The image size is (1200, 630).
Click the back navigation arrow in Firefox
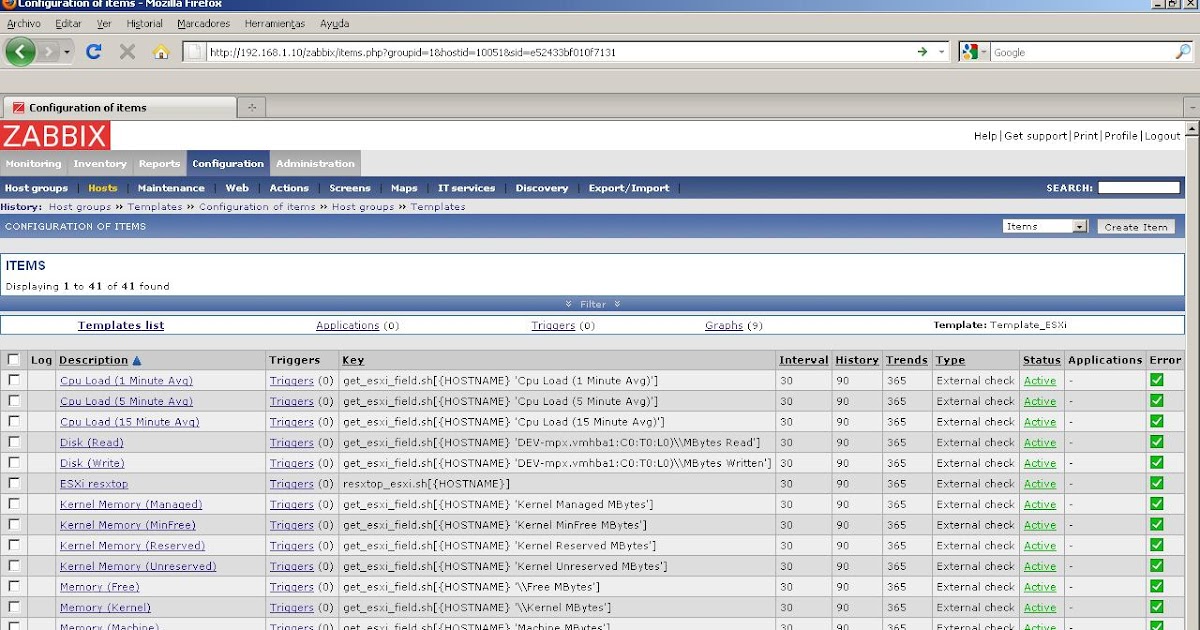20,51
